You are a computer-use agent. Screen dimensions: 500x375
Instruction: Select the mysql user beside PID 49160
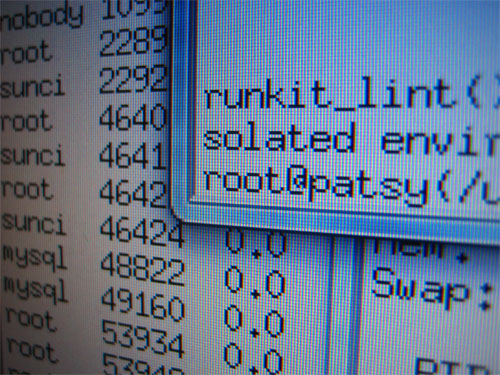(36, 290)
